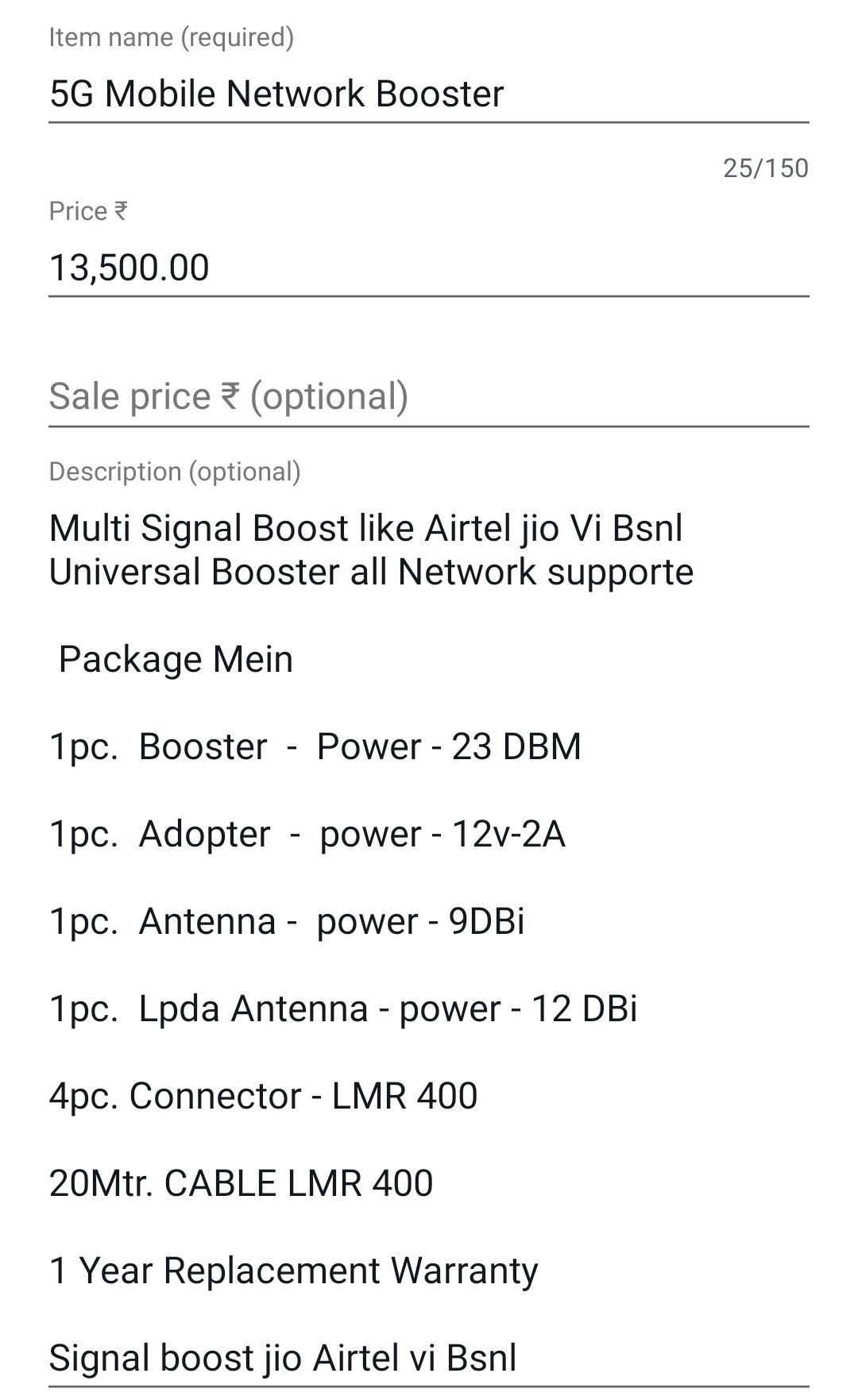Image resolution: width=858 pixels, height=1400 pixels.
Task: Tap the '20Mtr. CABLE LMR 400' line
Action: 241,1184
